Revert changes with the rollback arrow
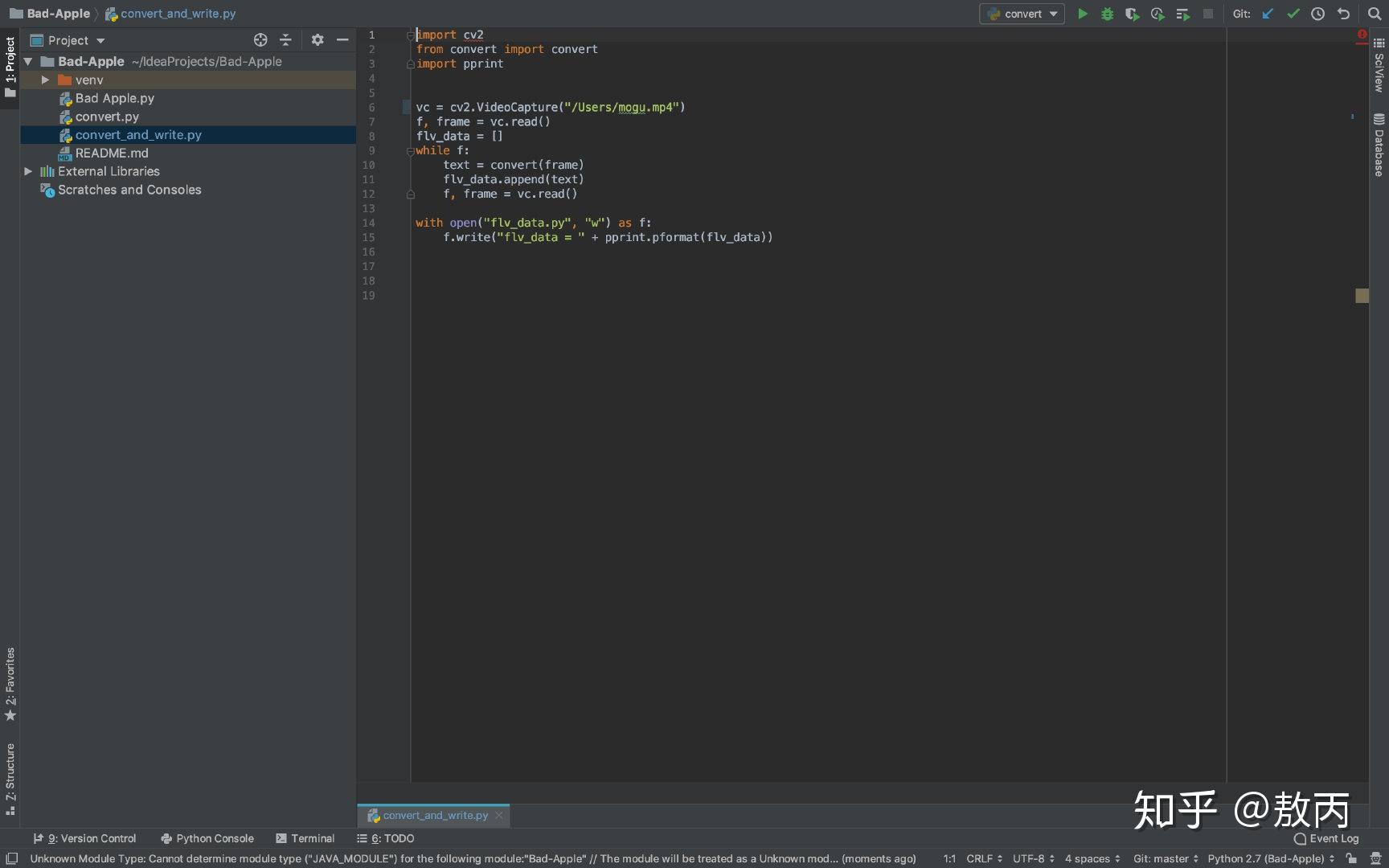The image size is (1389, 868). click(x=1342, y=14)
